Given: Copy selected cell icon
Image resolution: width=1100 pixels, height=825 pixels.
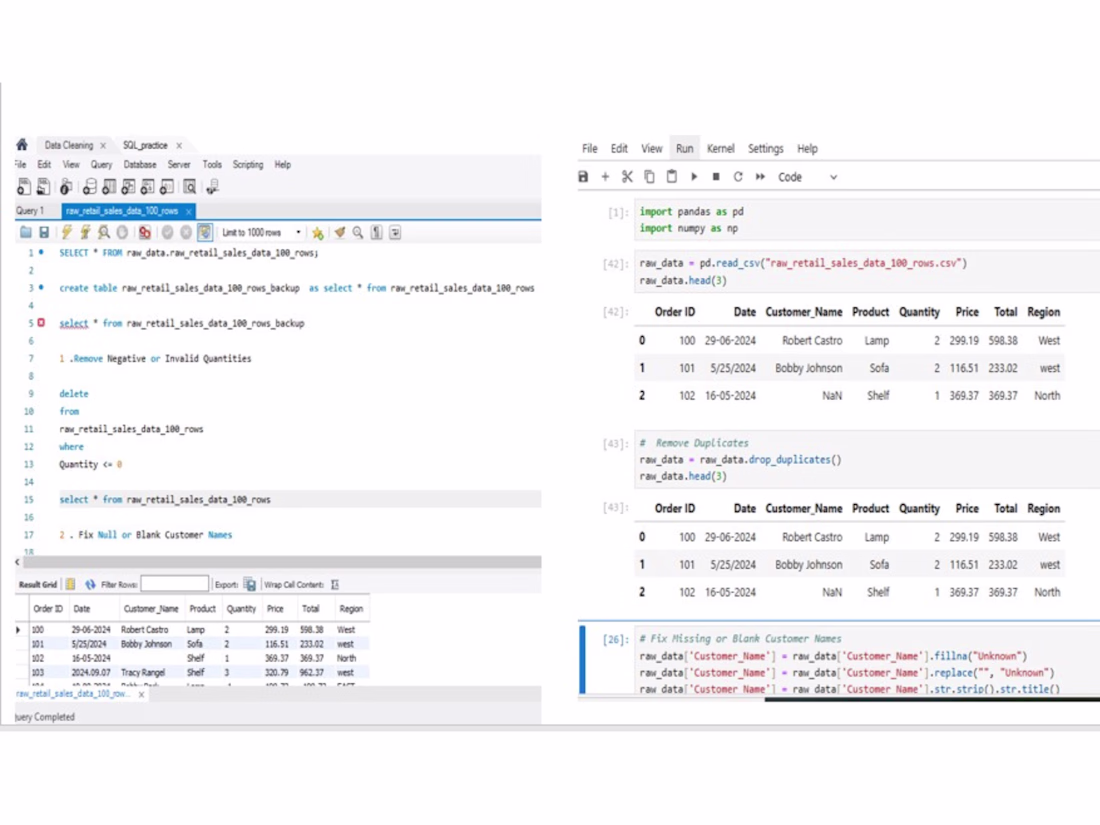Looking at the screenshot, I should coord(649,177).
